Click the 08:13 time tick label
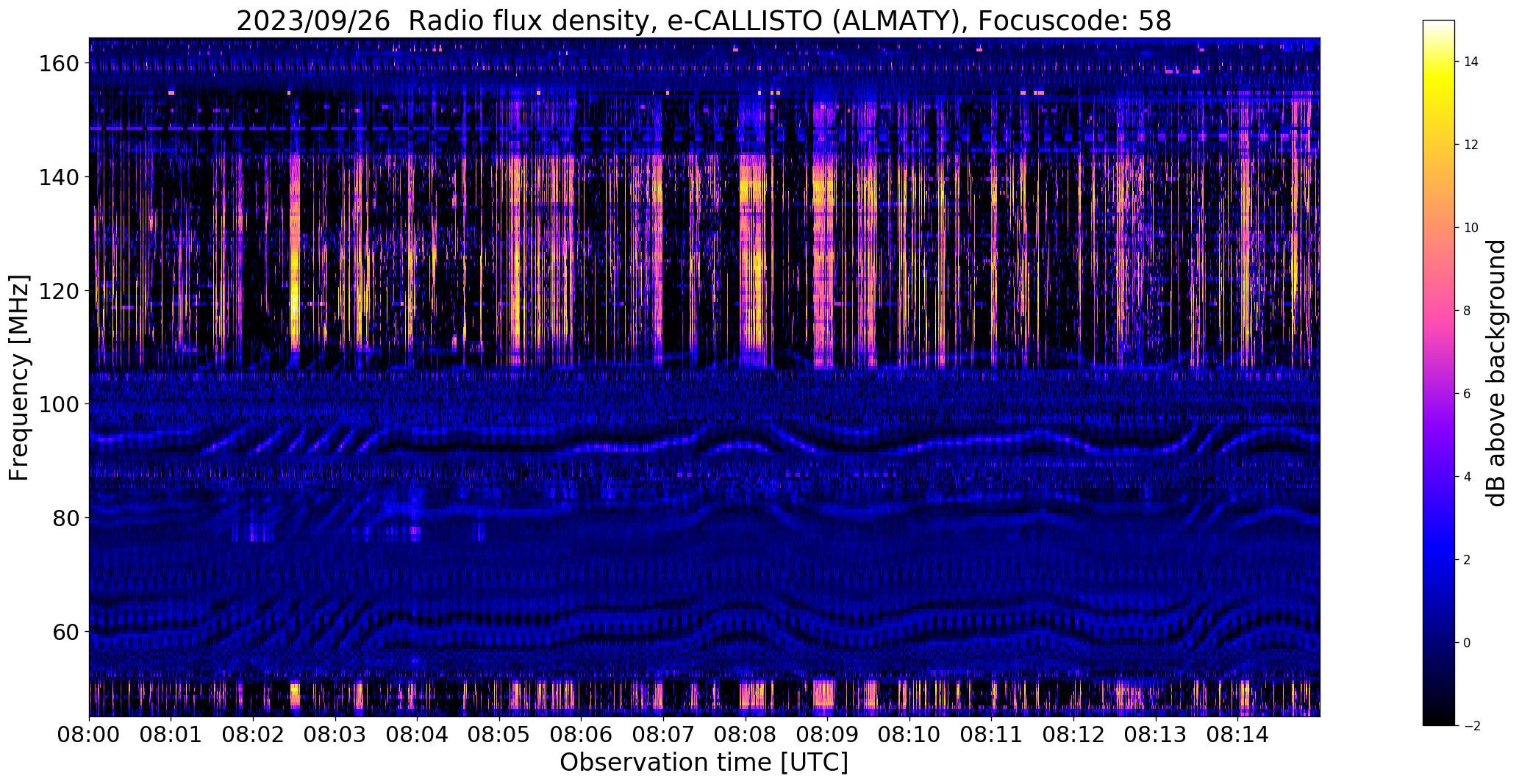The width and height of the screenshot is (1519, 784). coord(1156,734)
